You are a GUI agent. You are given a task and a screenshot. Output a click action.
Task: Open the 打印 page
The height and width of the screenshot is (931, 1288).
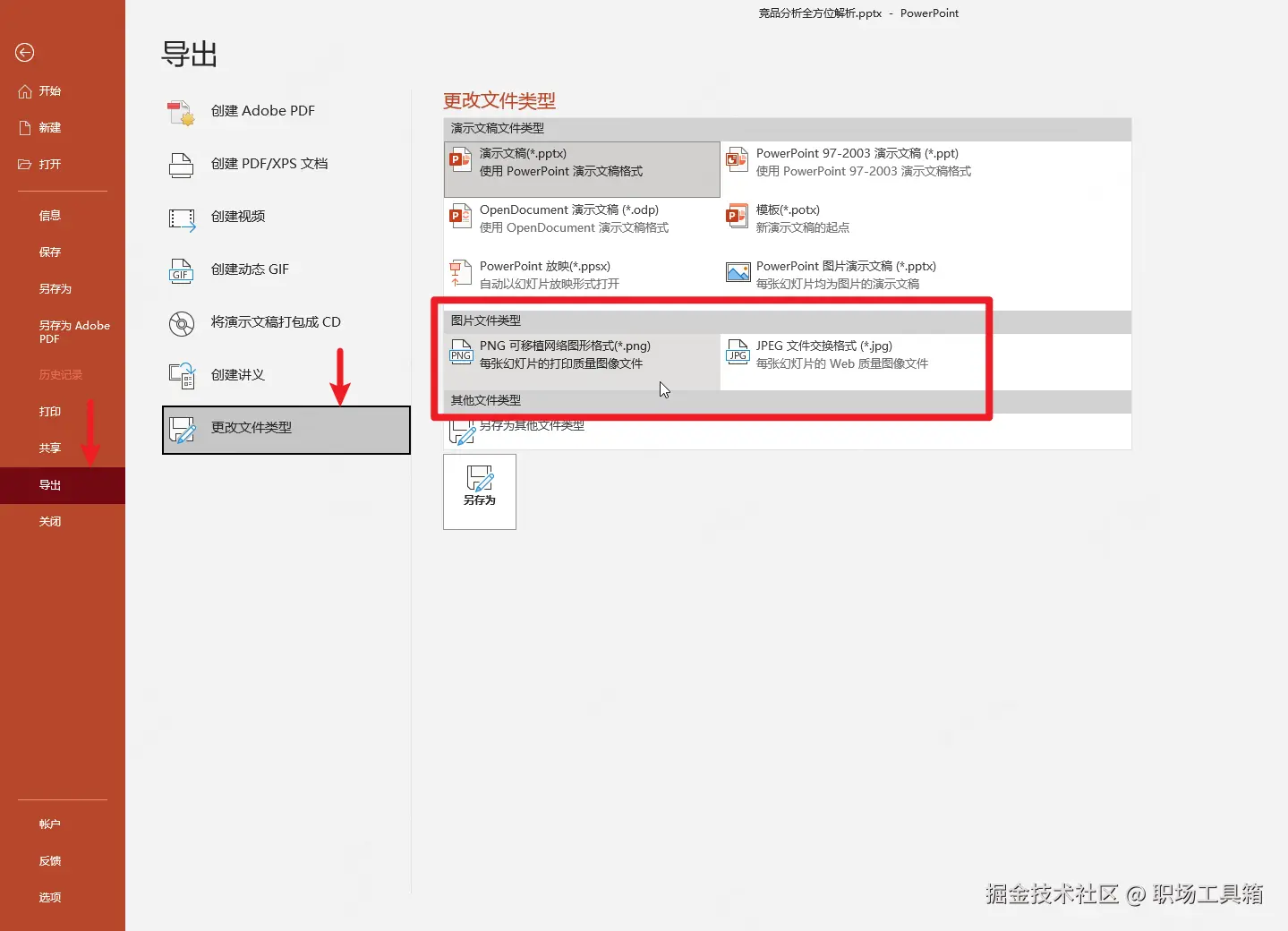tap(63, 412)
